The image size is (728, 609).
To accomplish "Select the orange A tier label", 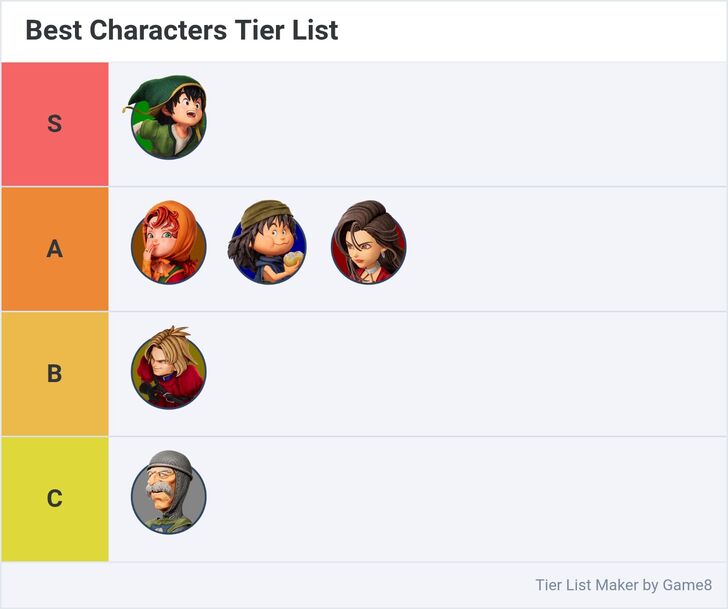I will point(55,249).
